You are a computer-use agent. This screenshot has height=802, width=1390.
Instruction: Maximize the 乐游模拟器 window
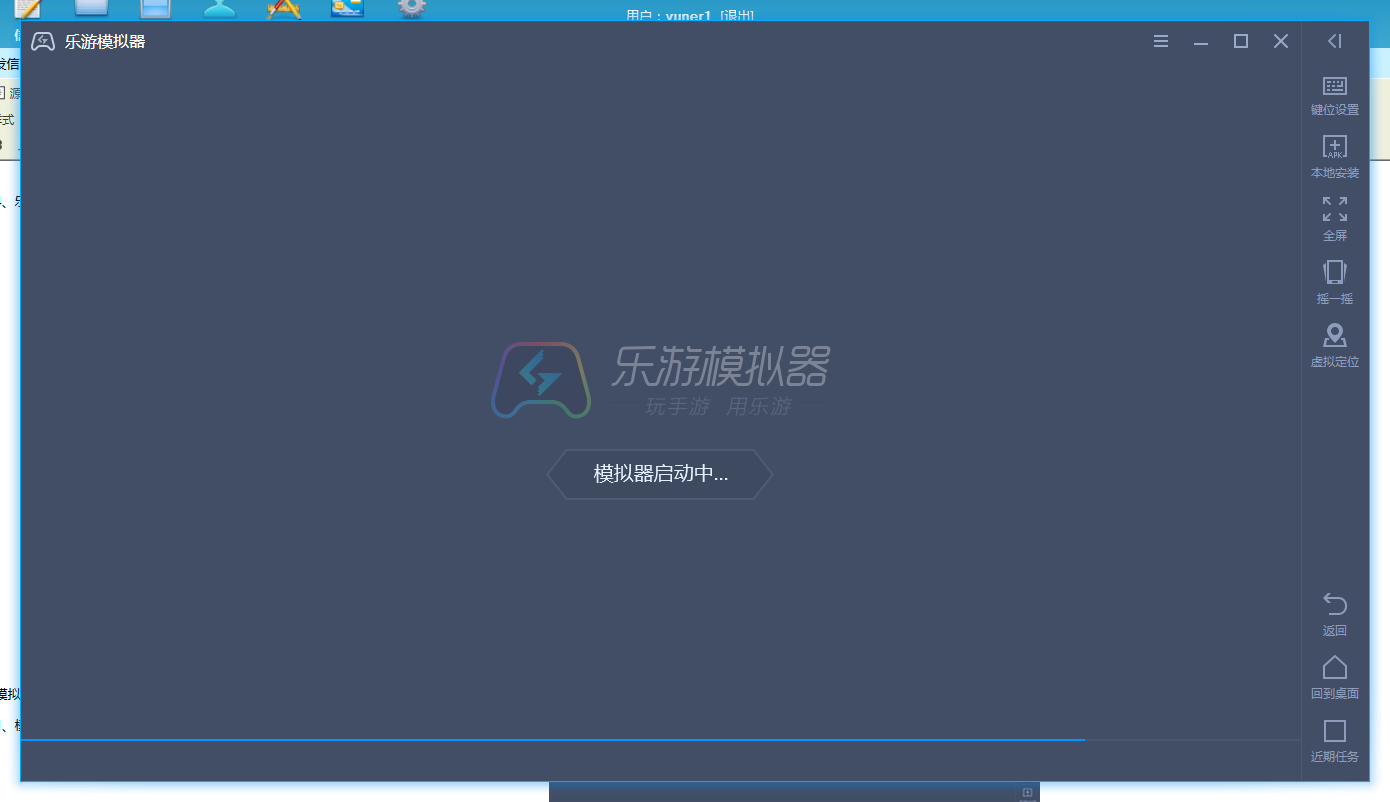pyautogui.click(x=1241, y=41)
